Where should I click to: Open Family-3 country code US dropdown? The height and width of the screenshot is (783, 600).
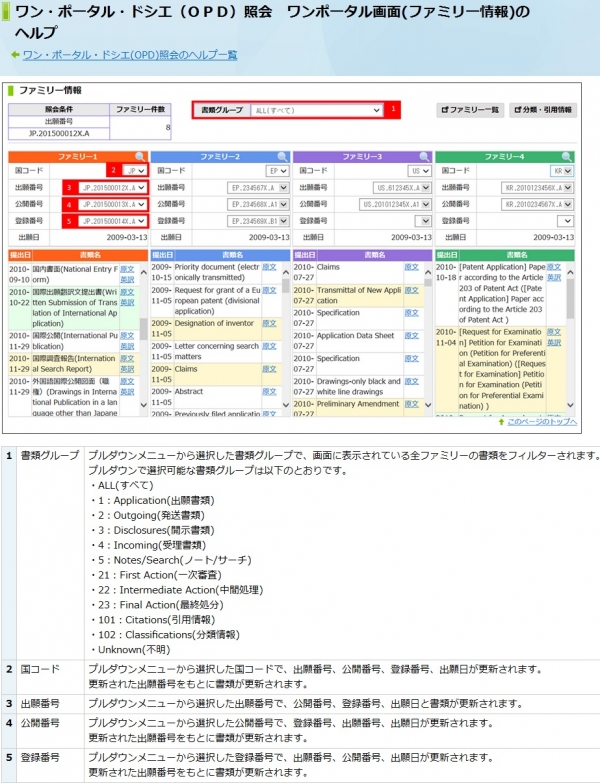[x=420, y=171]
